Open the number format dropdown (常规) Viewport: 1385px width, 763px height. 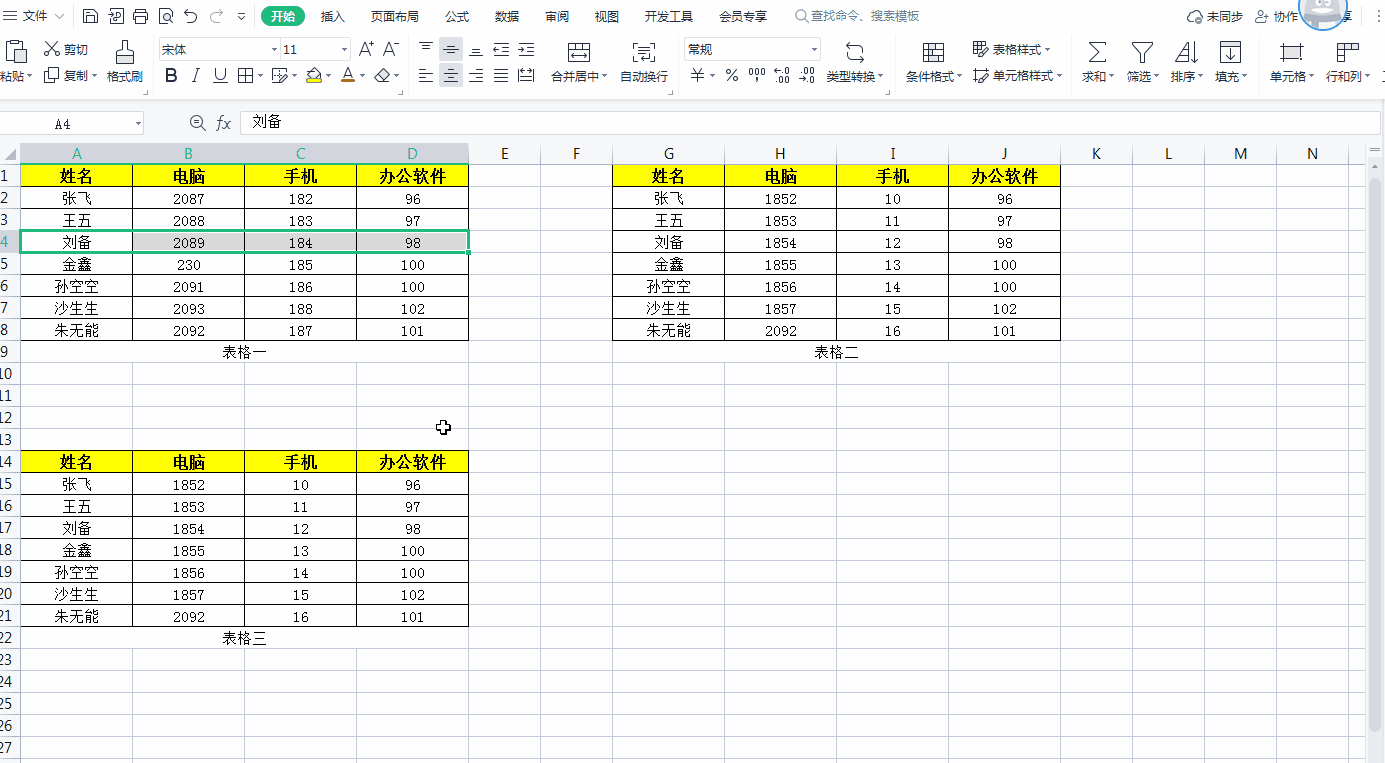coord(814,49)
